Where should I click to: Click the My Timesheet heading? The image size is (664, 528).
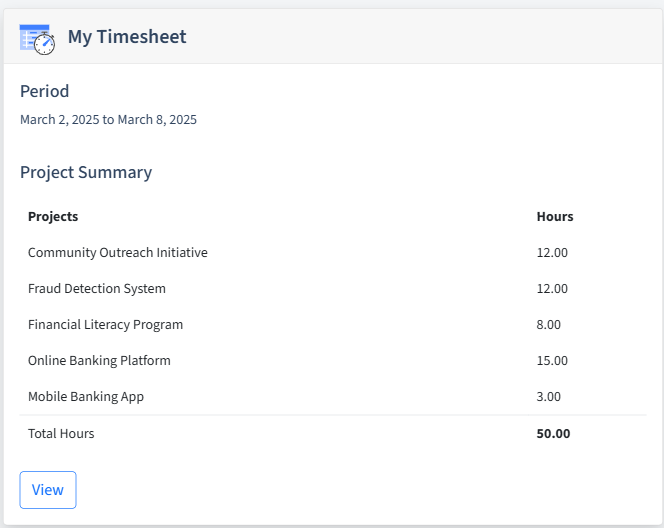[127, 36]
